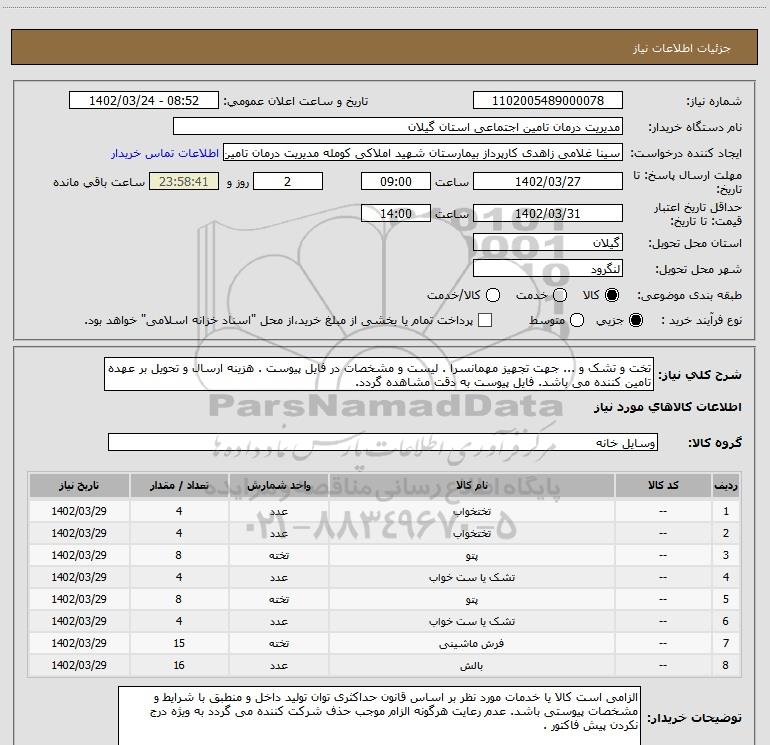Click the buyer organization name field
This screenshot has height=745, width=770.
398,127
